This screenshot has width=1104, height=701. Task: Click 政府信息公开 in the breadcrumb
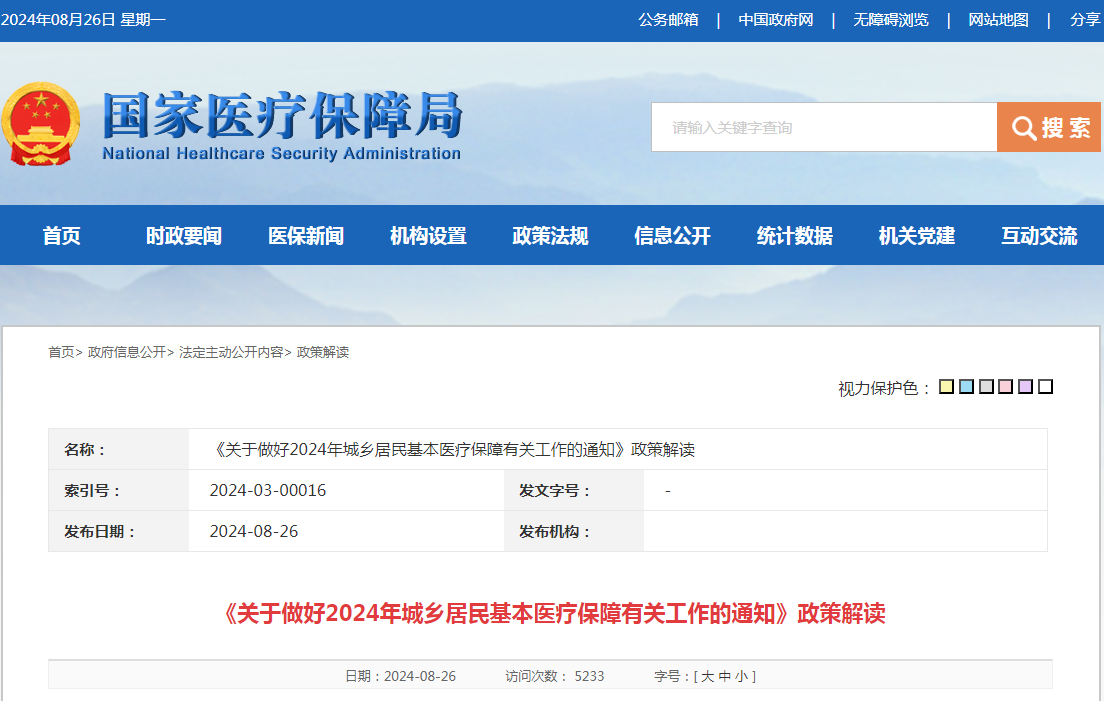point(126,352)
